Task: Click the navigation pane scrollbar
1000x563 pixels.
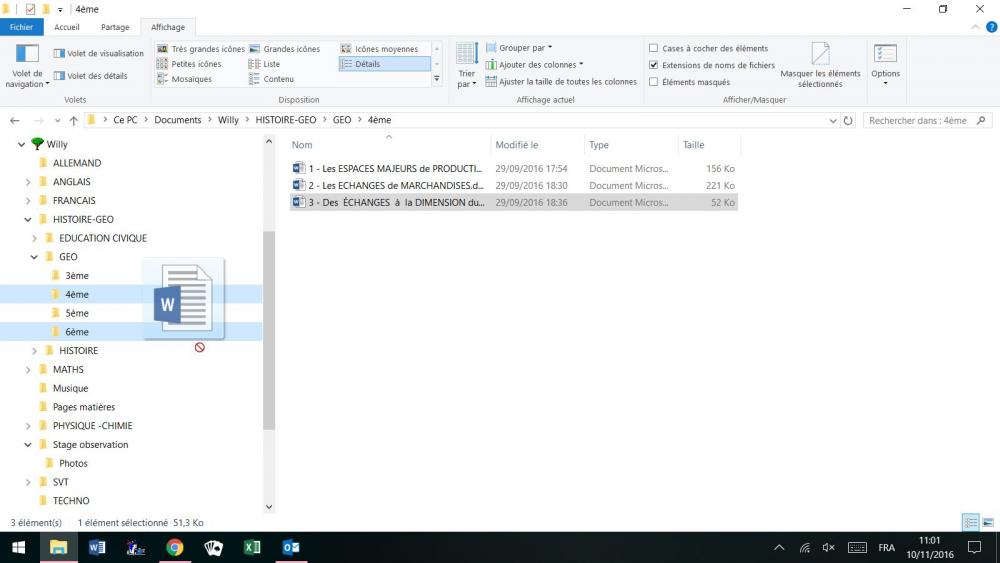Action: tap(268, 330)
